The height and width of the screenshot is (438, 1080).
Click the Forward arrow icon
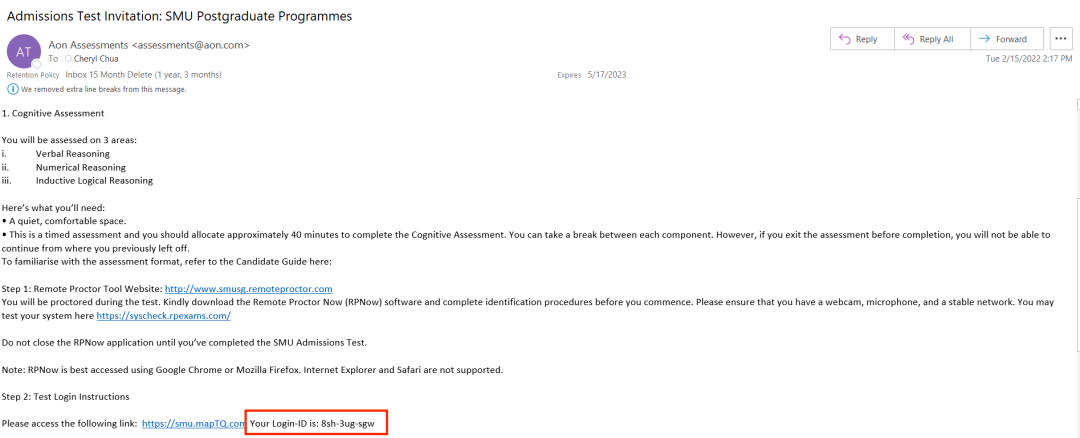click(x=984, y=39)
